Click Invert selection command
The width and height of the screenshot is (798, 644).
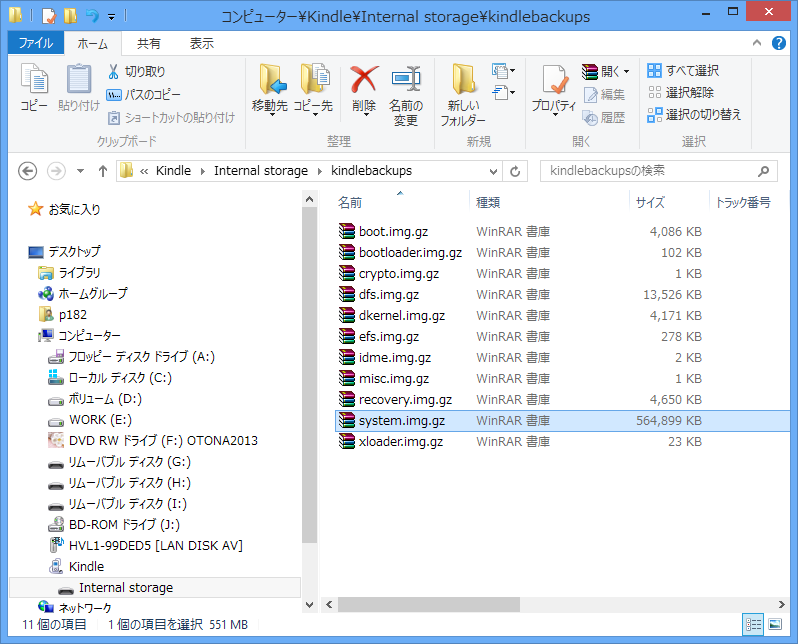(694, 115)
